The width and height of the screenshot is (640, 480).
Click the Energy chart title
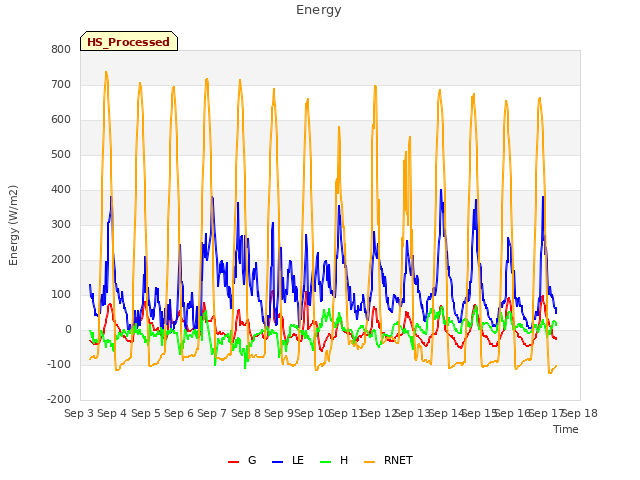tap(319, 10)
